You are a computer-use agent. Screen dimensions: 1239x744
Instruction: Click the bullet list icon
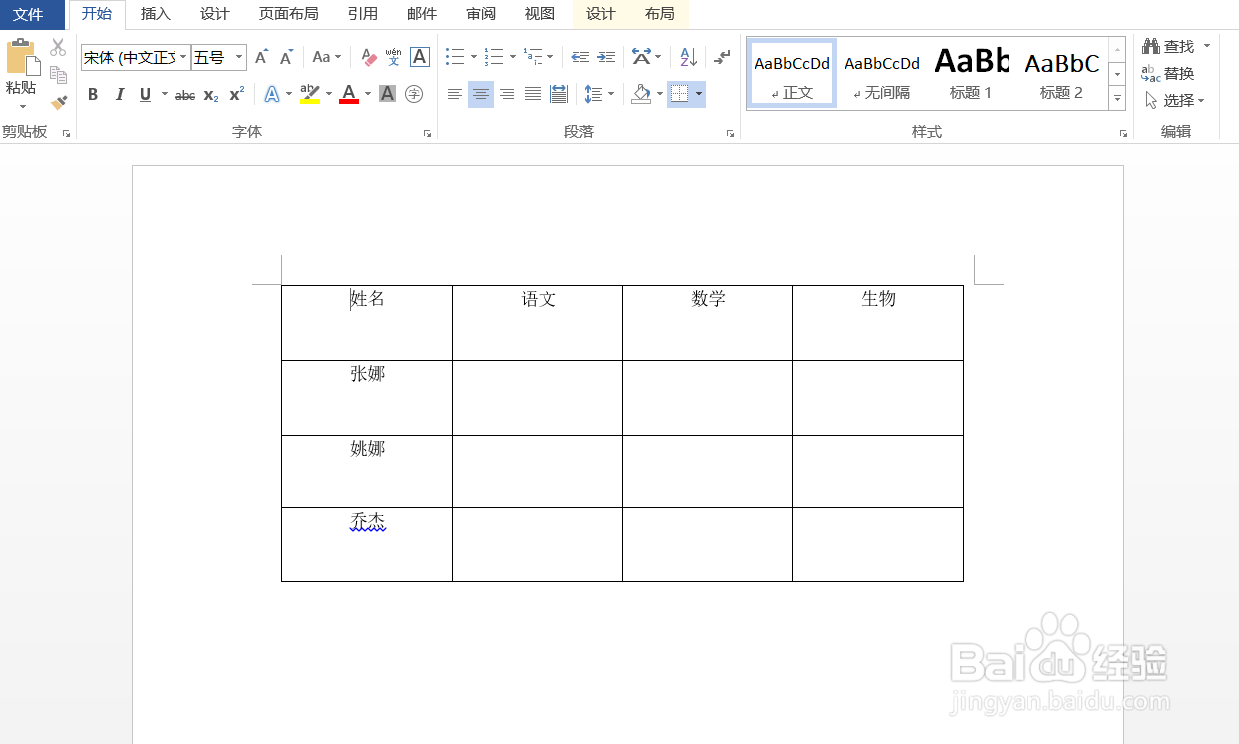pyautogui.click(x=455, y=57)
